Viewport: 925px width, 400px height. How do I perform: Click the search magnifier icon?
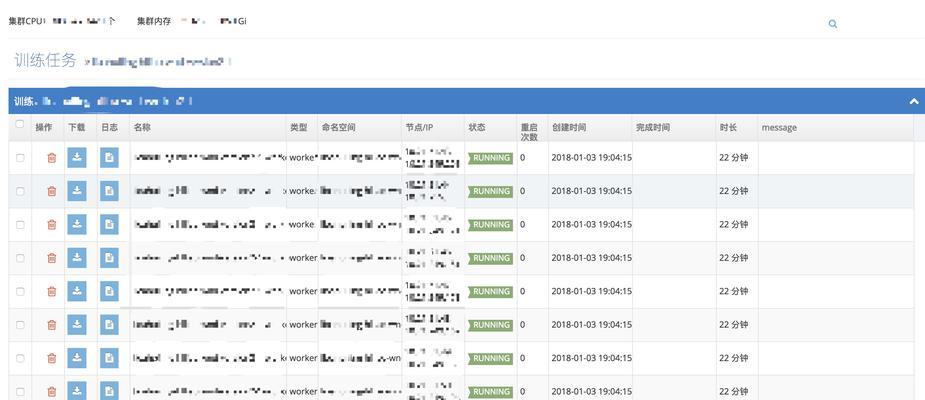(832, 24)
